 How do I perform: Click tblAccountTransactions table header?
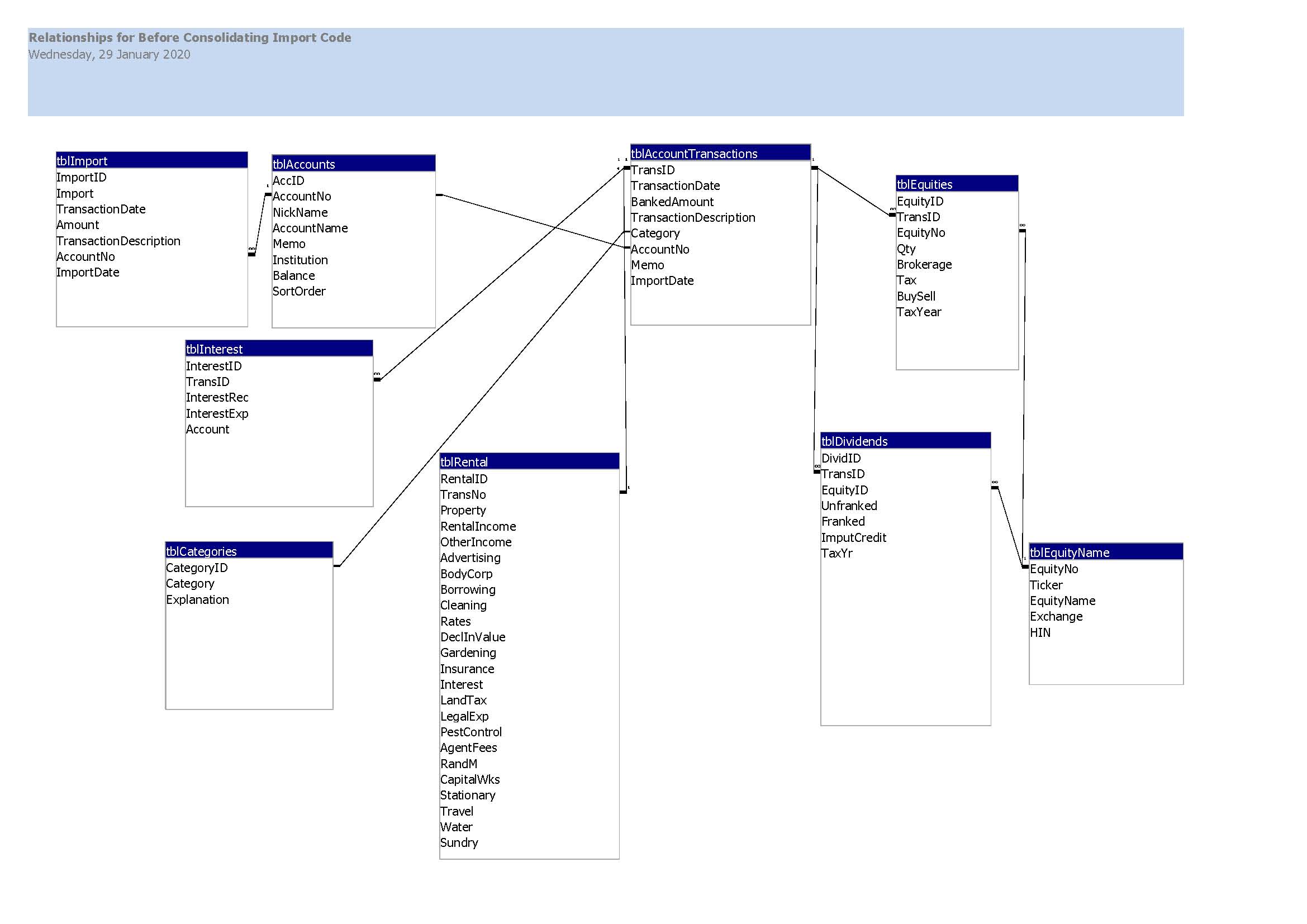[720, 154]
